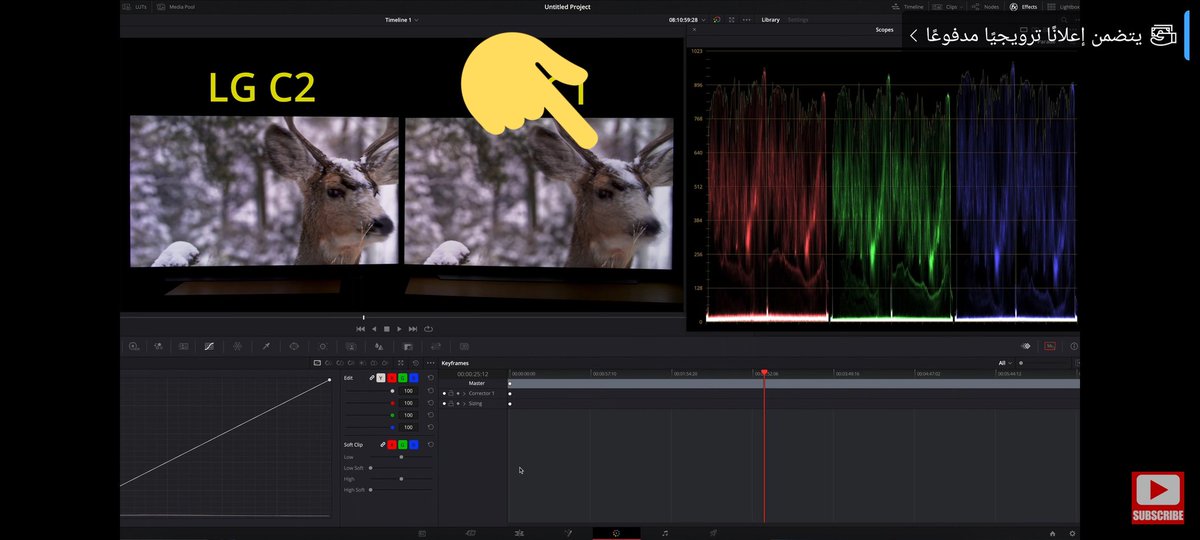Open the Curves palette icon
The width and height of the screenshot is (1200, 540).
pyautogui.click(x=209, y=346)
